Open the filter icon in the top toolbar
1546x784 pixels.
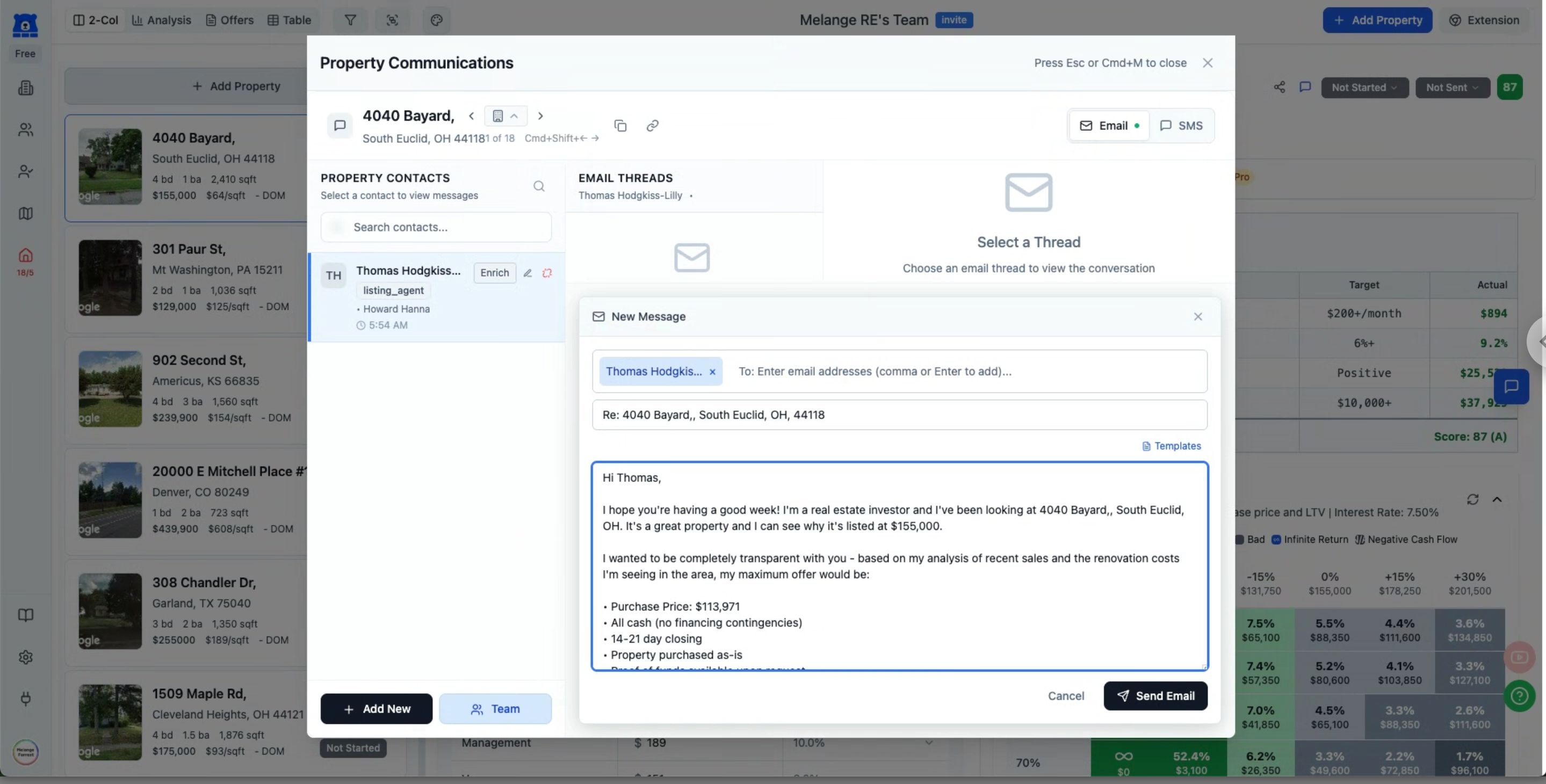pyautogui.click(x=350, y=20)
